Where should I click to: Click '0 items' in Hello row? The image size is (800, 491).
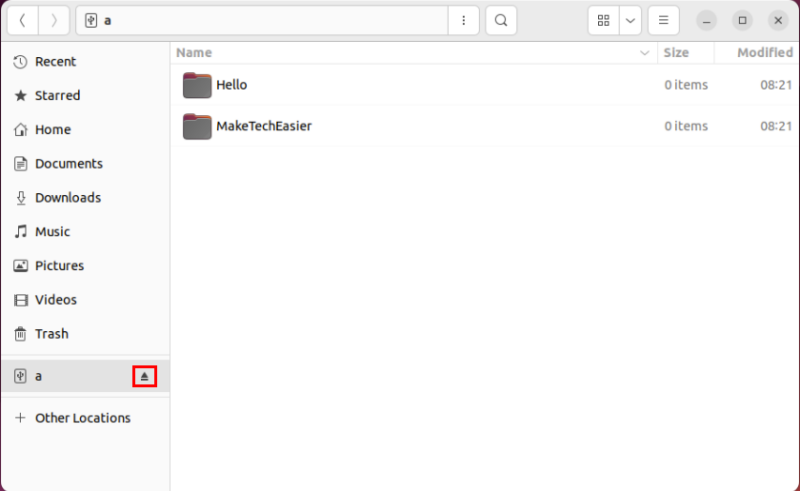pyautogui.click(x=686, y=85)
